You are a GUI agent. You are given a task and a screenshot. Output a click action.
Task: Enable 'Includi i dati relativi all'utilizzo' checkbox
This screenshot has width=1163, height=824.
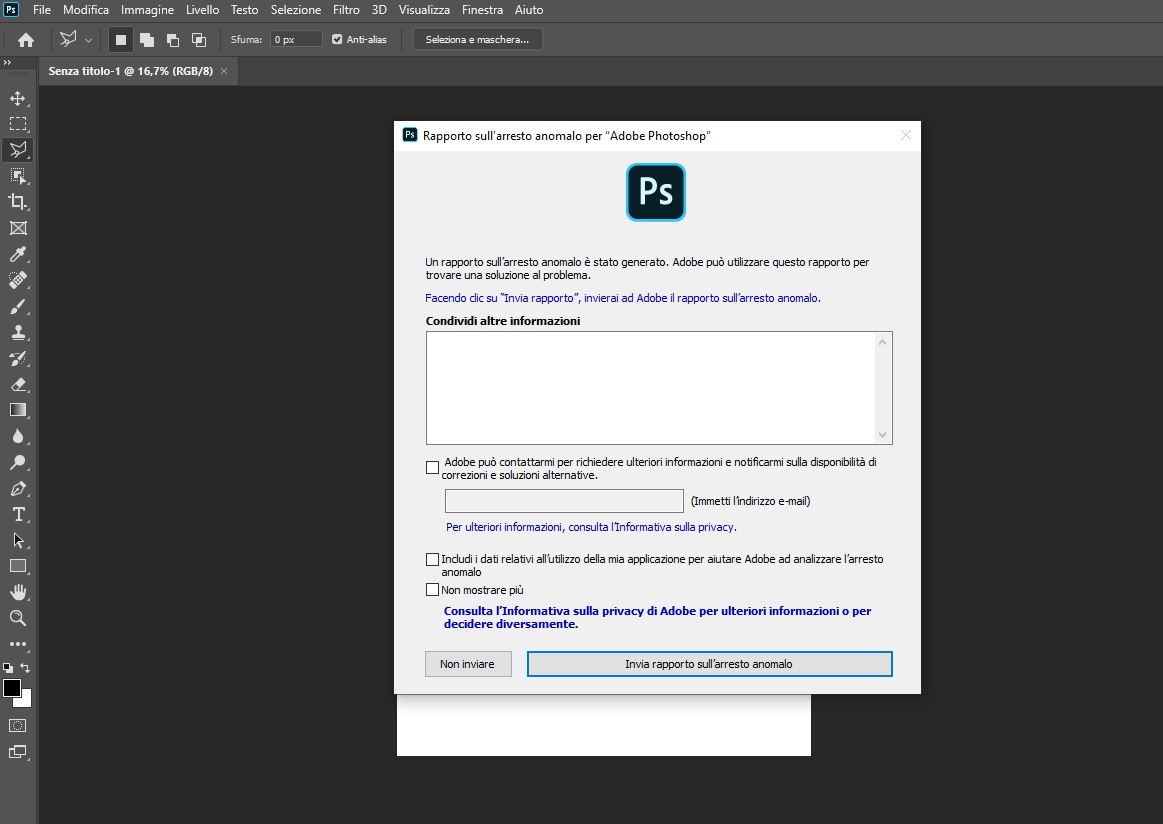point(432,559)
